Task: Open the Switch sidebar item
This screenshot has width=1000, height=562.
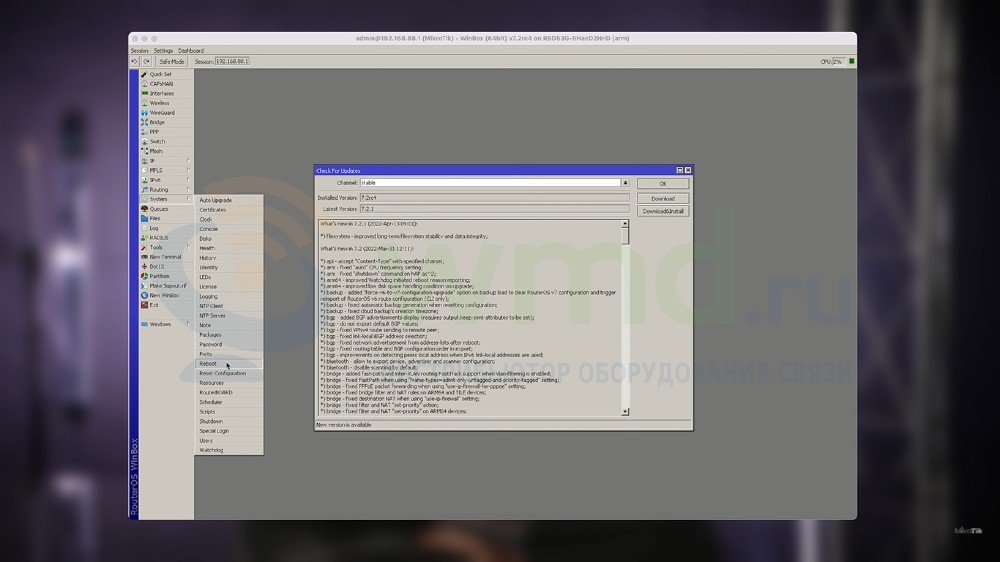Action: click(166, 142)
